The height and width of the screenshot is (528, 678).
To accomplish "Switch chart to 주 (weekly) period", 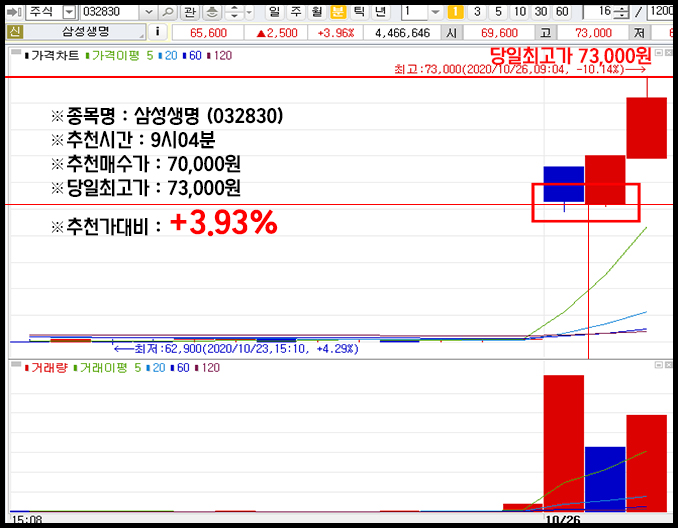I will click(x=296, y=12).
